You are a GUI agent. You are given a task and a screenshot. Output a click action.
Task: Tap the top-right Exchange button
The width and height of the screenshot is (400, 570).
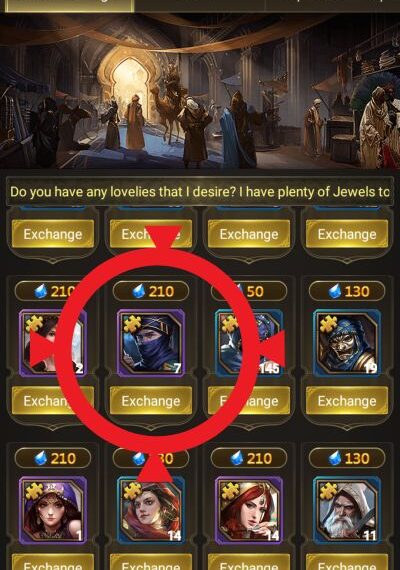pyautogui.click(x=347, y=234)
